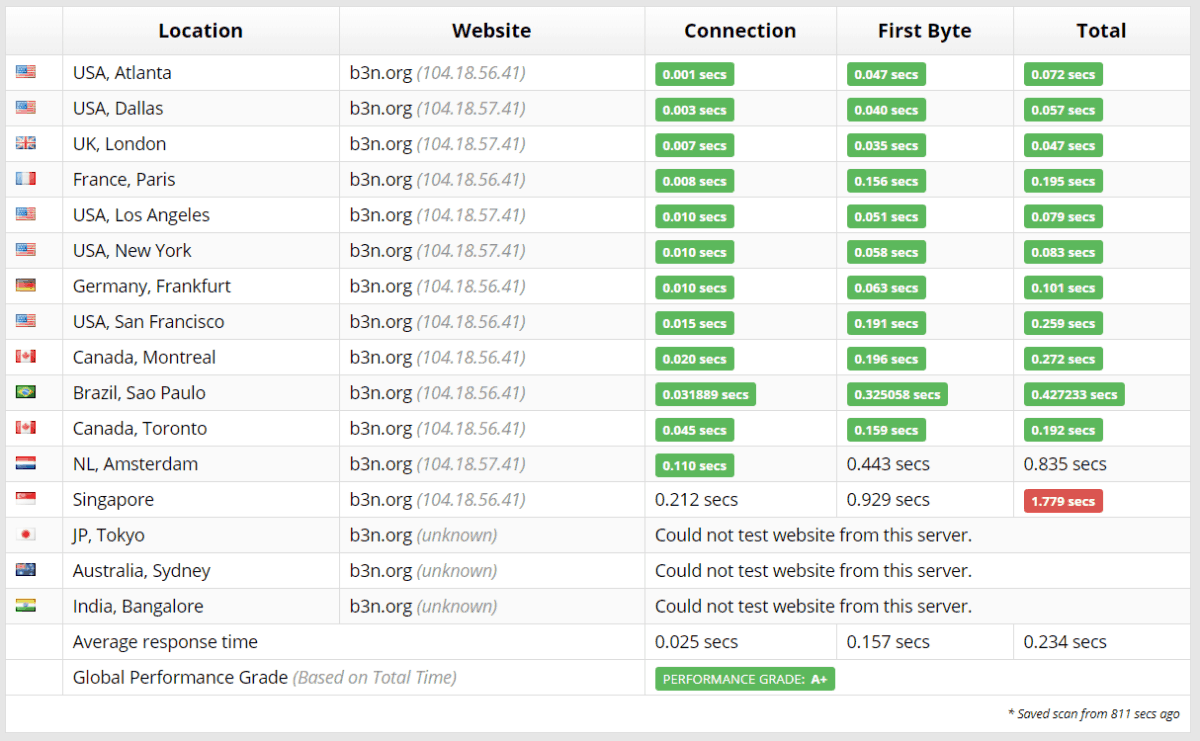This screenshot has height=741, width=1200.
Task: Sort by the Location column header
Action: pyautogui.click(x=200, y=30)
